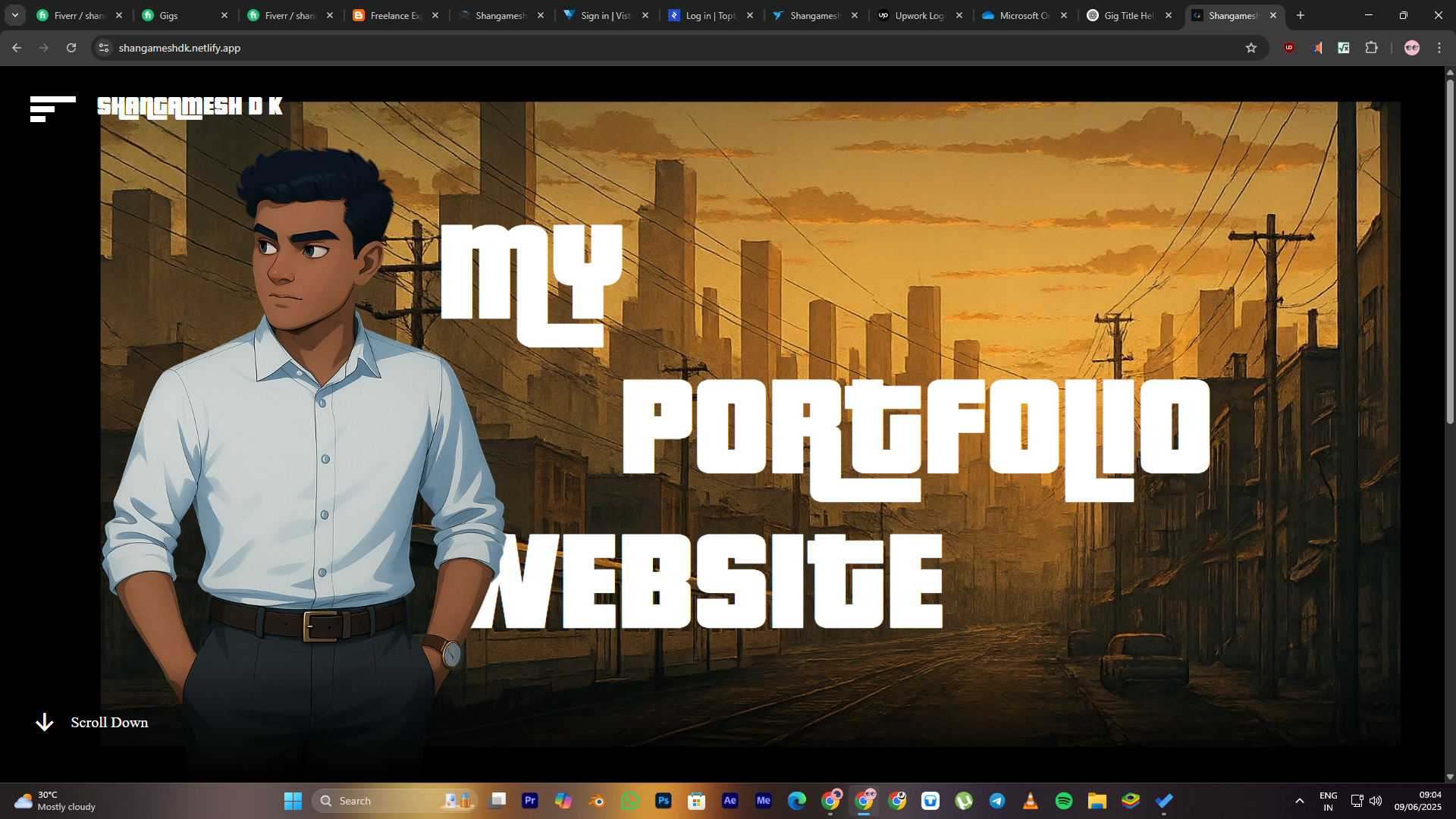Open the hamburger menu icon on the portfolio
Image resolution: width=1456 pixels, height=819 pixels.
52,108
